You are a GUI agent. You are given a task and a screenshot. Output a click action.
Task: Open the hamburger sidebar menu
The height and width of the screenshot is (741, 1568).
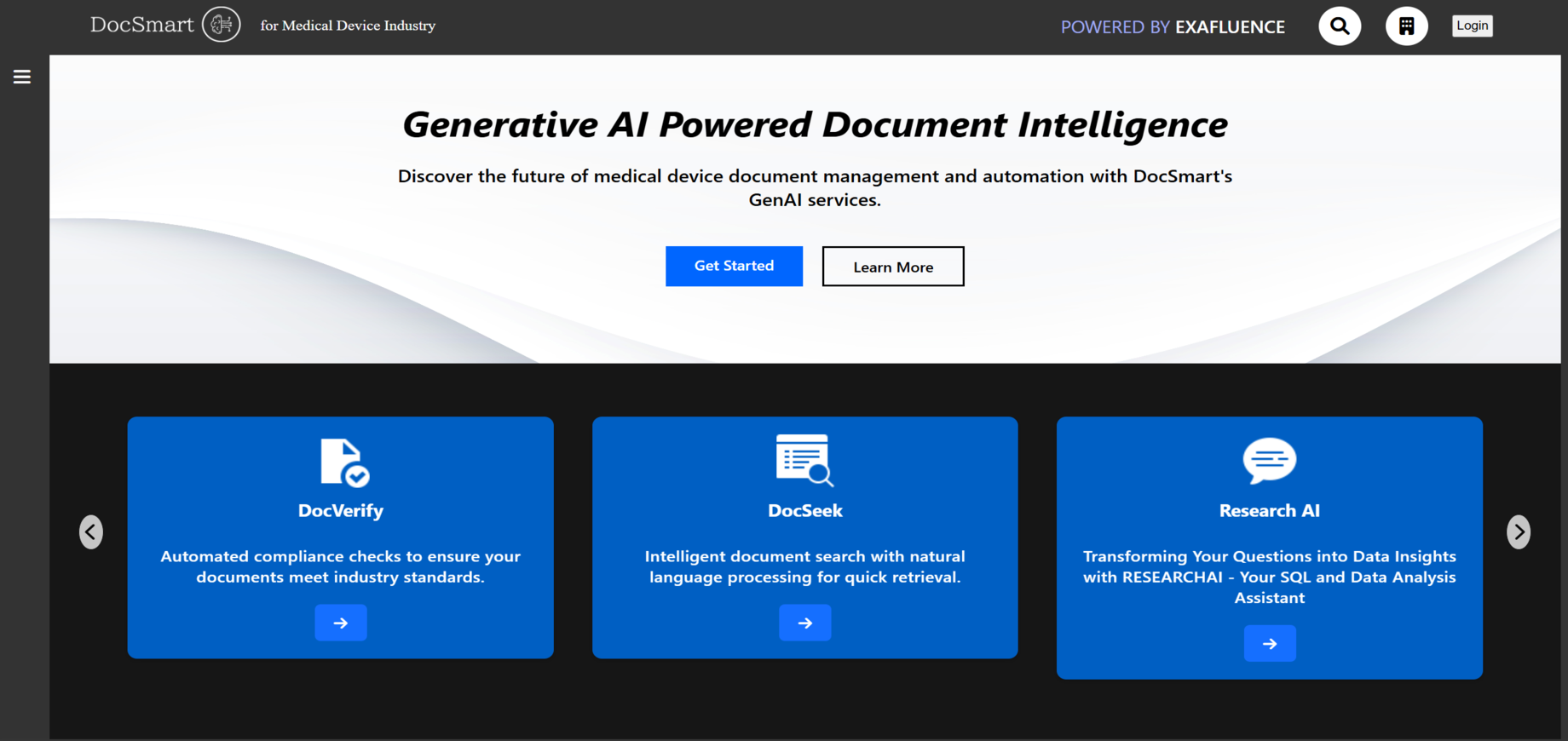[22, 77]
